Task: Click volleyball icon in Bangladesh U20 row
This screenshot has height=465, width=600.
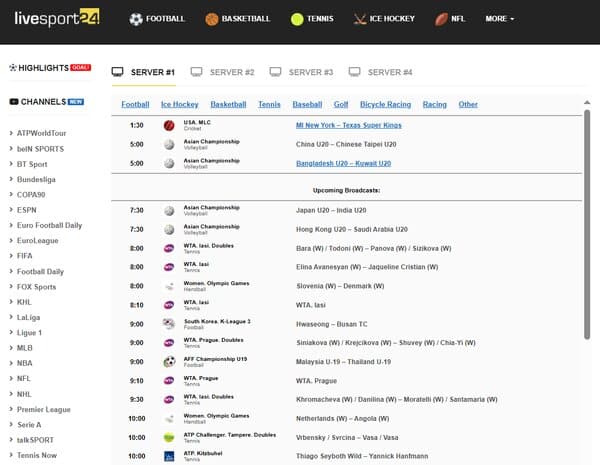Action: tap(169, 163)
